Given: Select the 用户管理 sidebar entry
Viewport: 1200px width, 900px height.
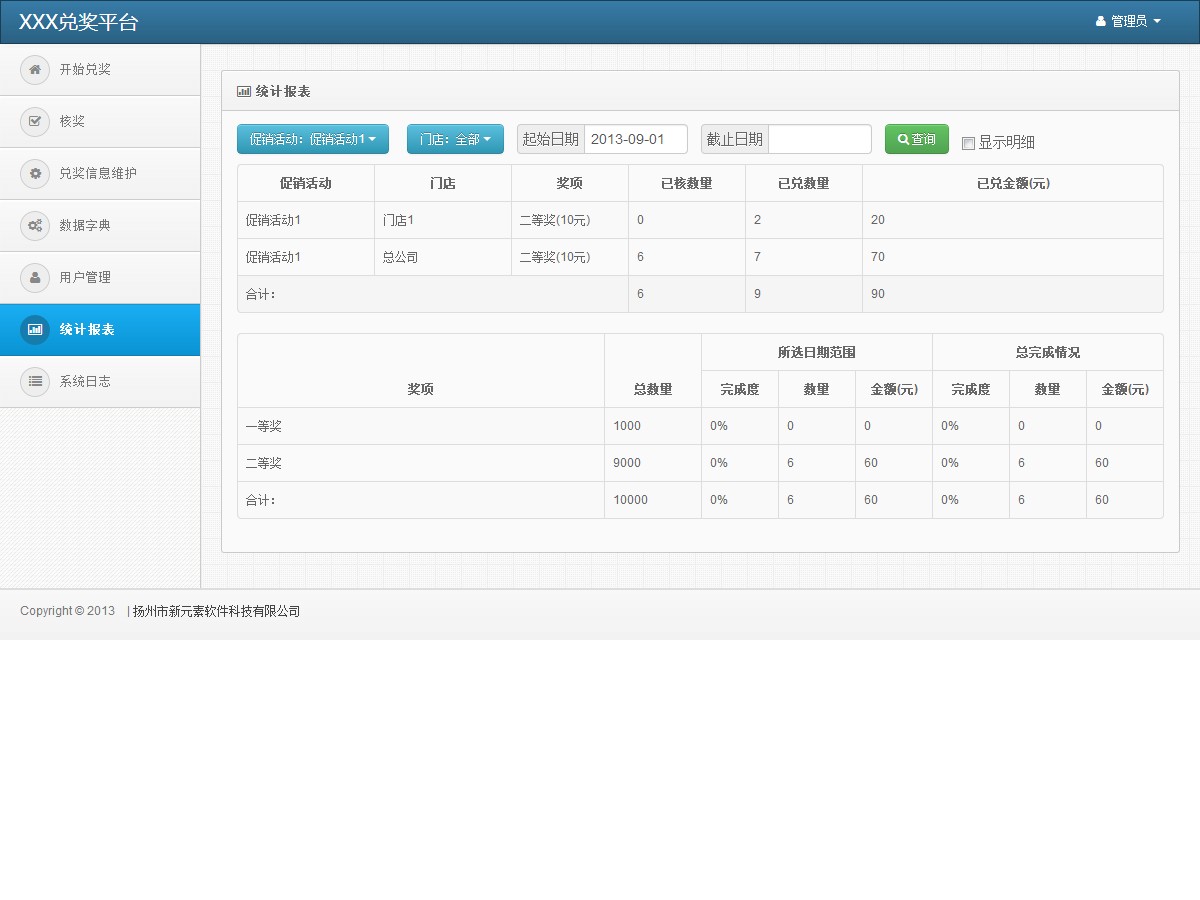Looking at the screenshot, I should point(85,278).
